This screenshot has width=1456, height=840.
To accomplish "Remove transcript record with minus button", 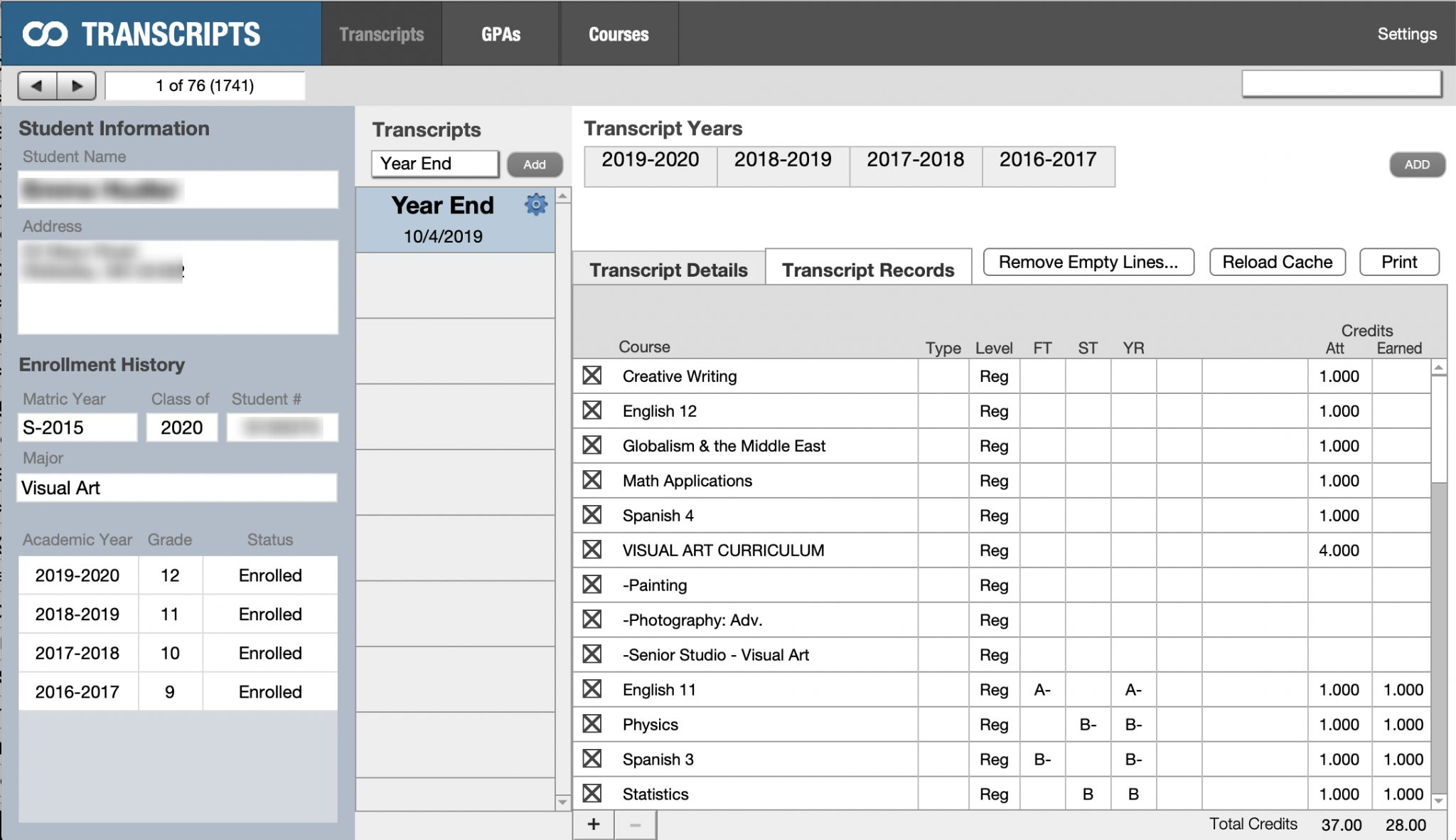I will point(635,824).
